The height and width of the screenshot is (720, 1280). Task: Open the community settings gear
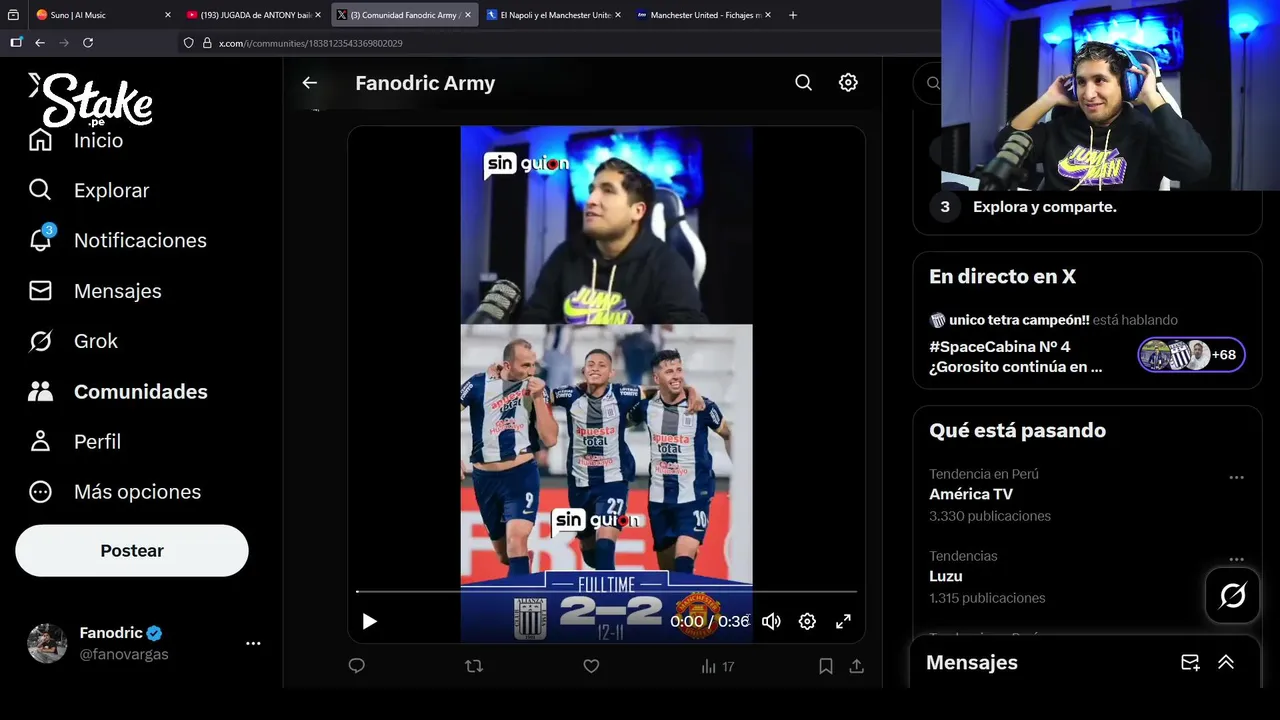848,83
